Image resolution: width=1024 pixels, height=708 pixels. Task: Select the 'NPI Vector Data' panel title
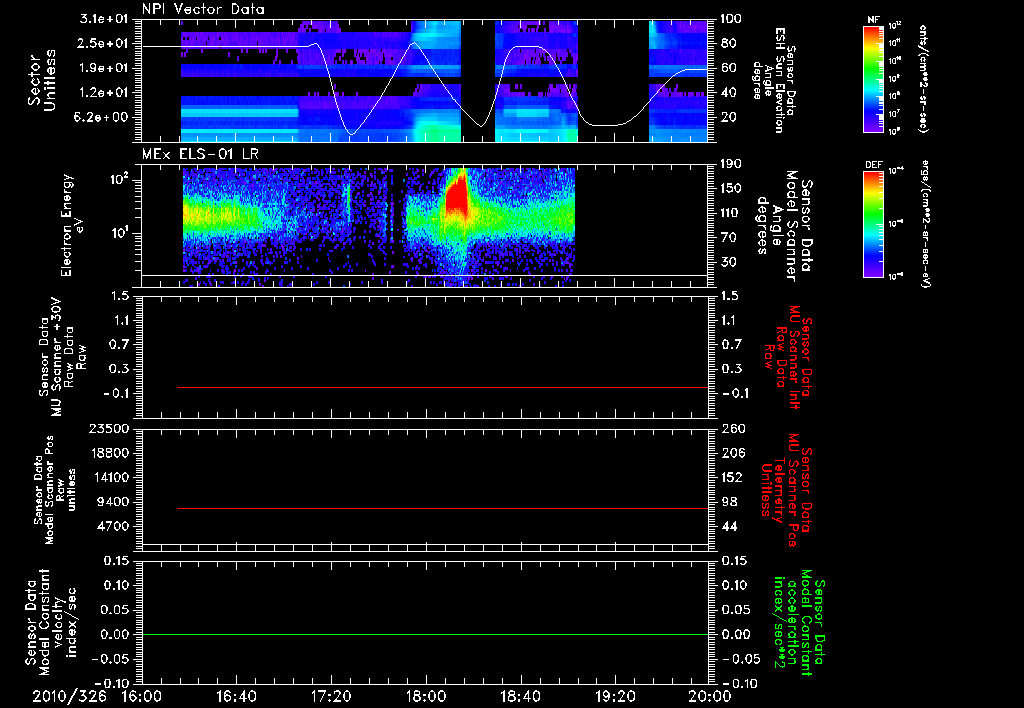point(204,9)
